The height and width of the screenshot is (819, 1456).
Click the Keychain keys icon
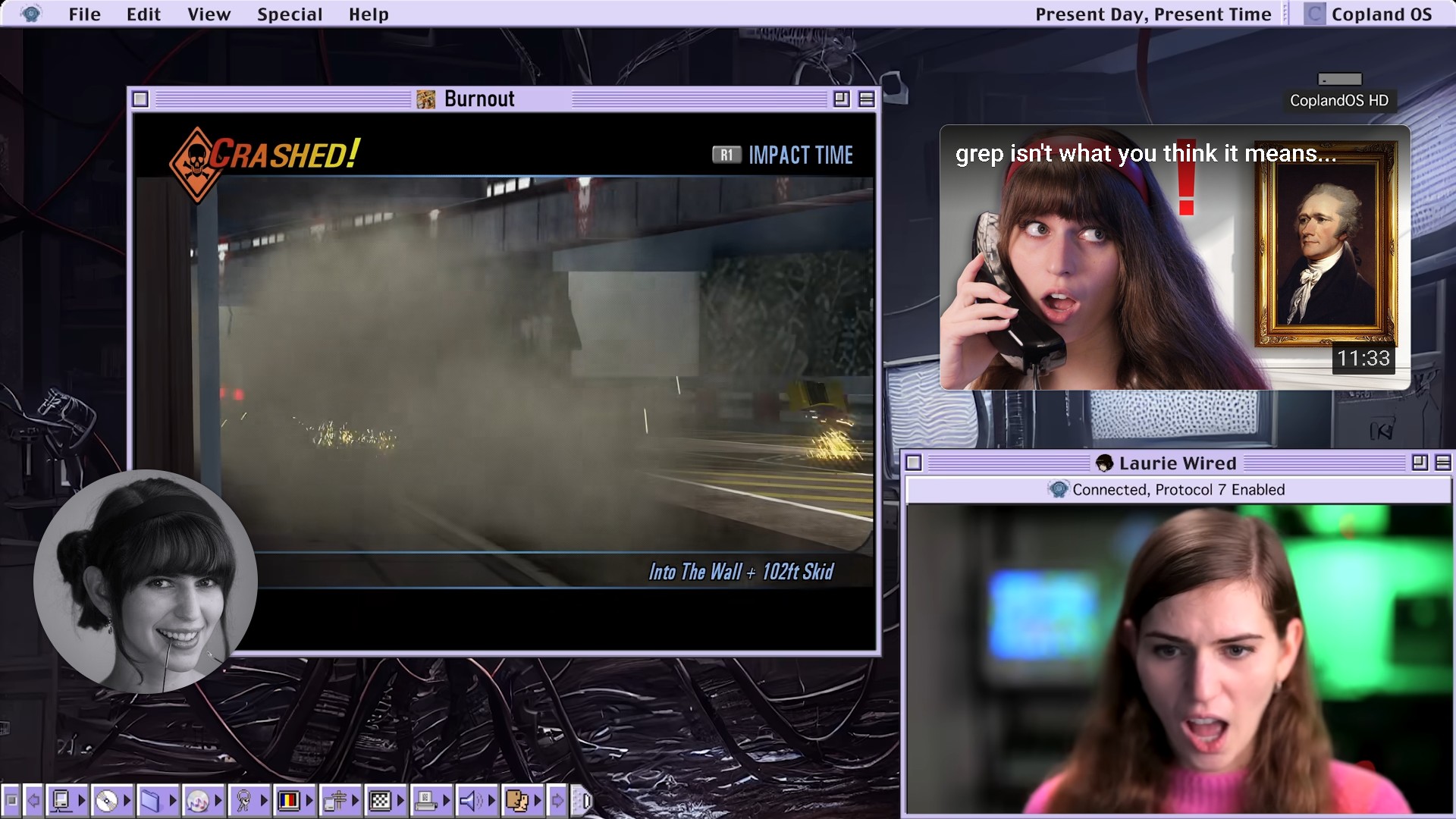(243, 801)
